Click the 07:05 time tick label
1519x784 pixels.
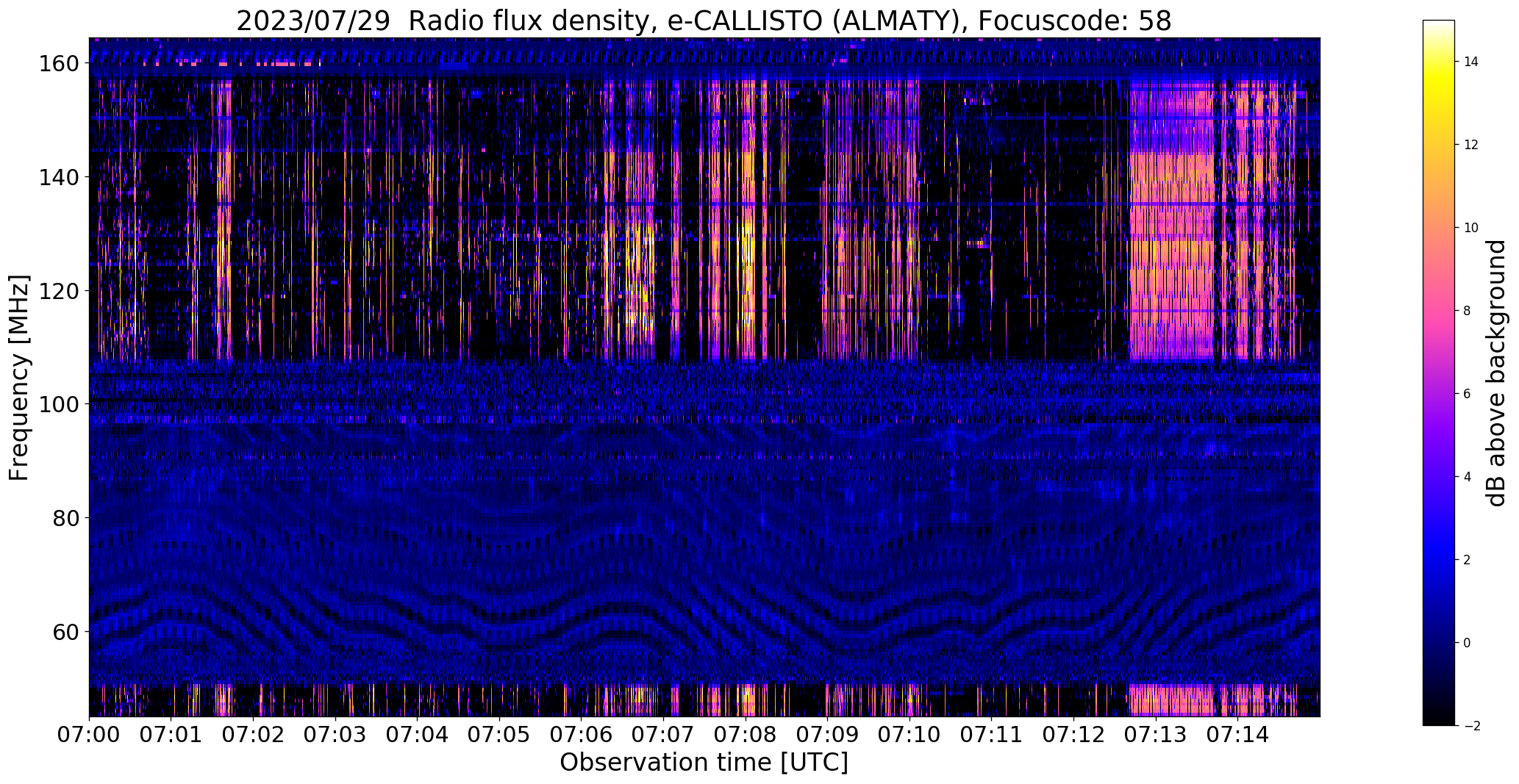pos(500,734)
